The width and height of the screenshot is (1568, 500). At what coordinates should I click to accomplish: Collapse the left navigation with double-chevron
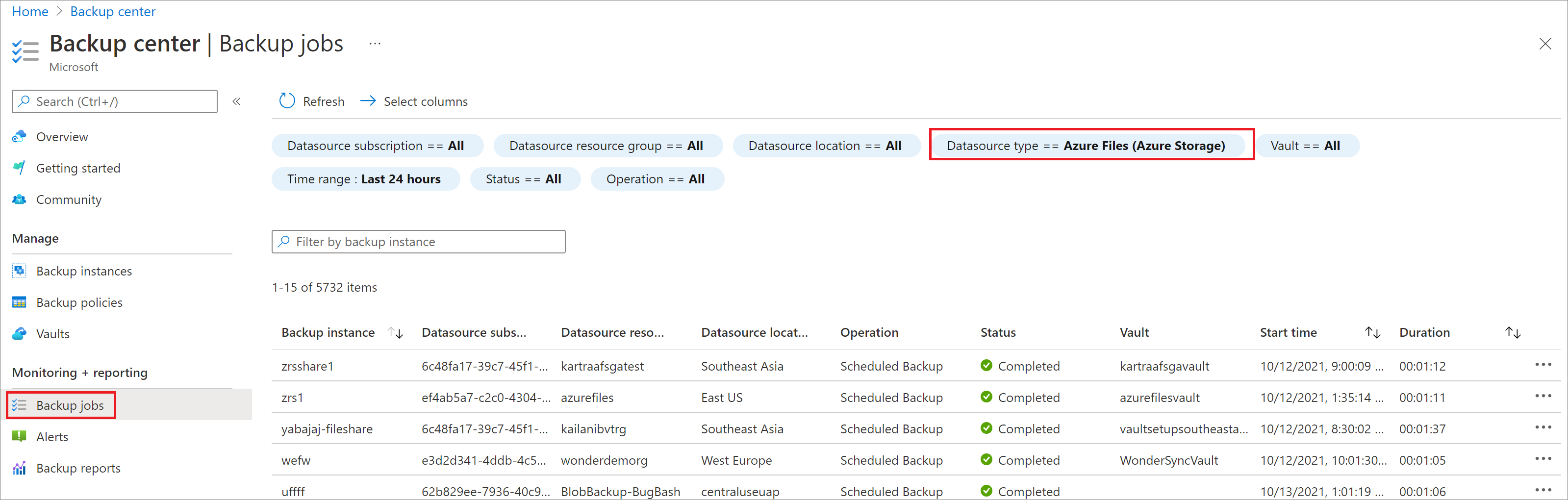(x=236, y=101)
